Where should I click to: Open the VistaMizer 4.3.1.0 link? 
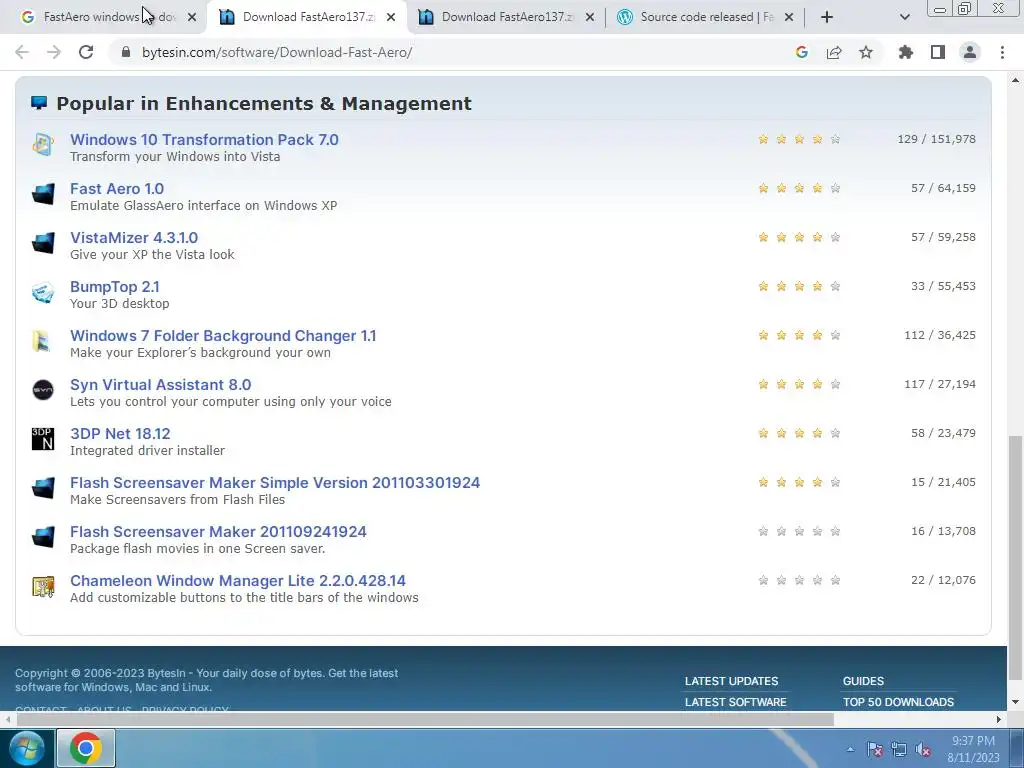coord(134,237)
